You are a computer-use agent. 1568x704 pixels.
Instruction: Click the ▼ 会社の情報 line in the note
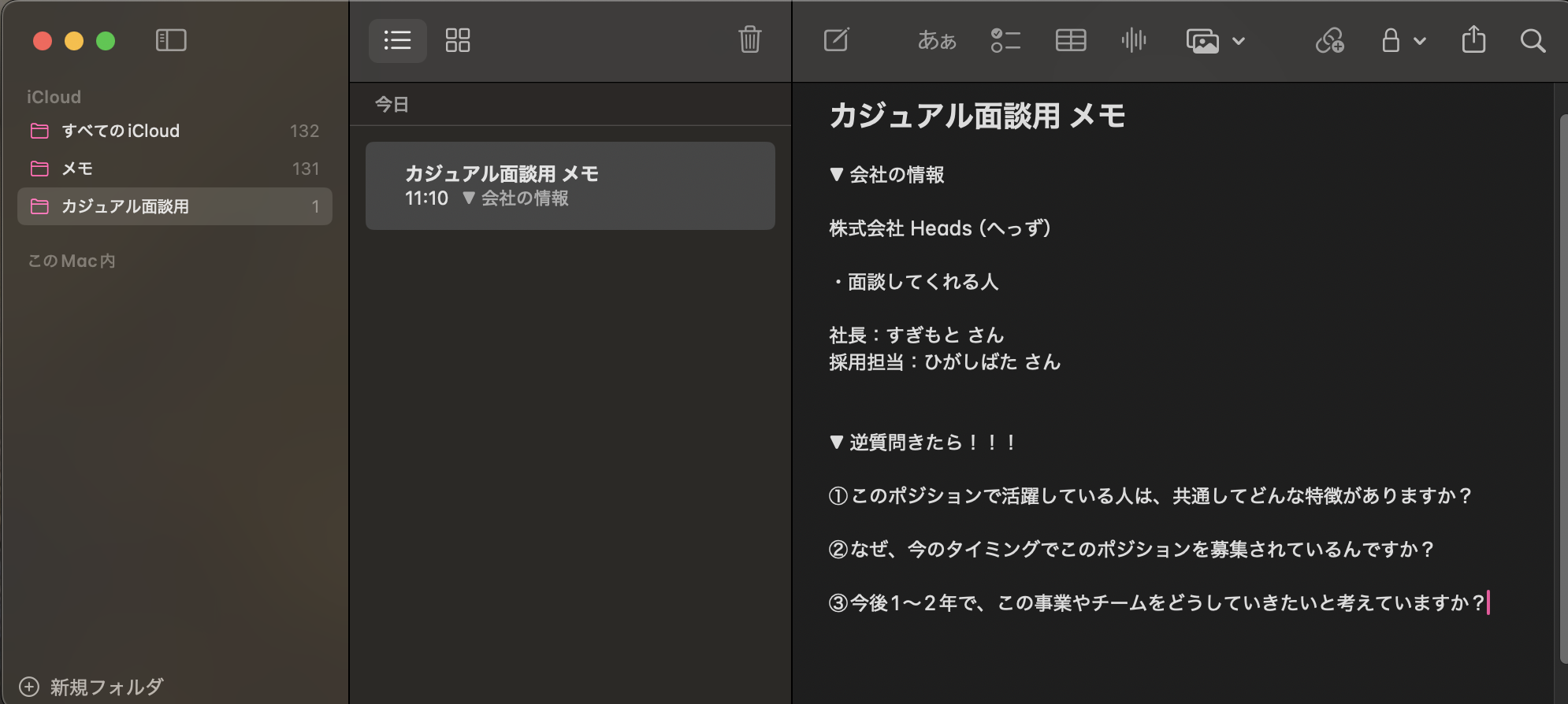[886, 175]
